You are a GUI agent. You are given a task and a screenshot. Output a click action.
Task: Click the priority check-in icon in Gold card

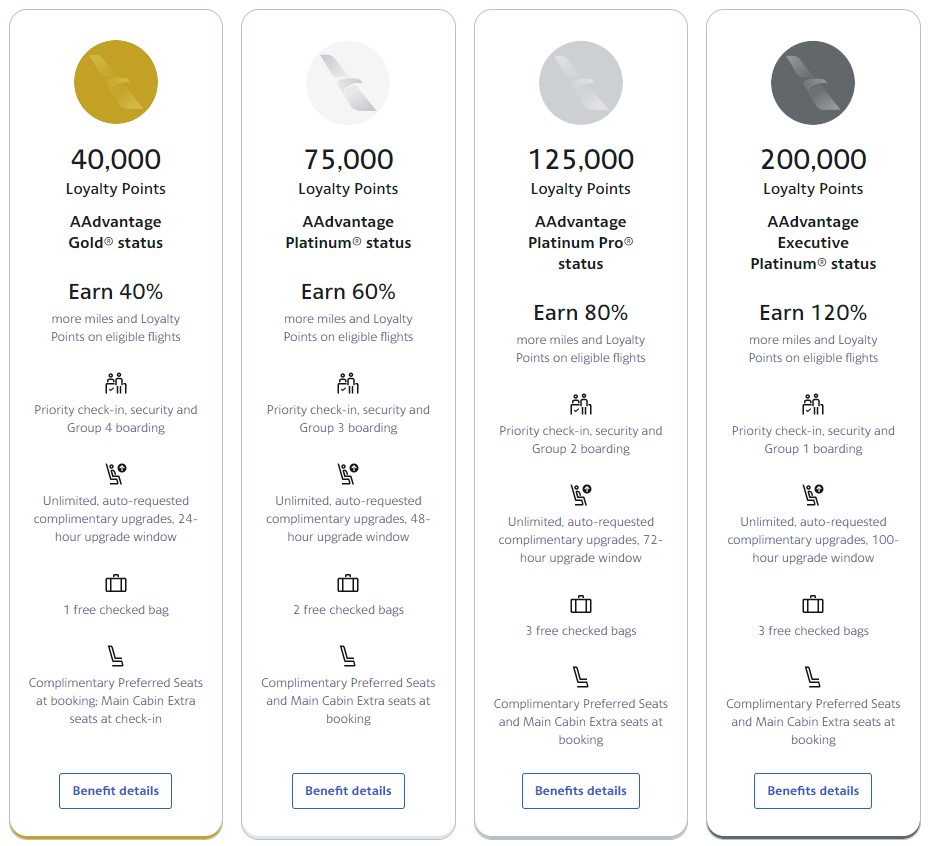pos(116,383)
